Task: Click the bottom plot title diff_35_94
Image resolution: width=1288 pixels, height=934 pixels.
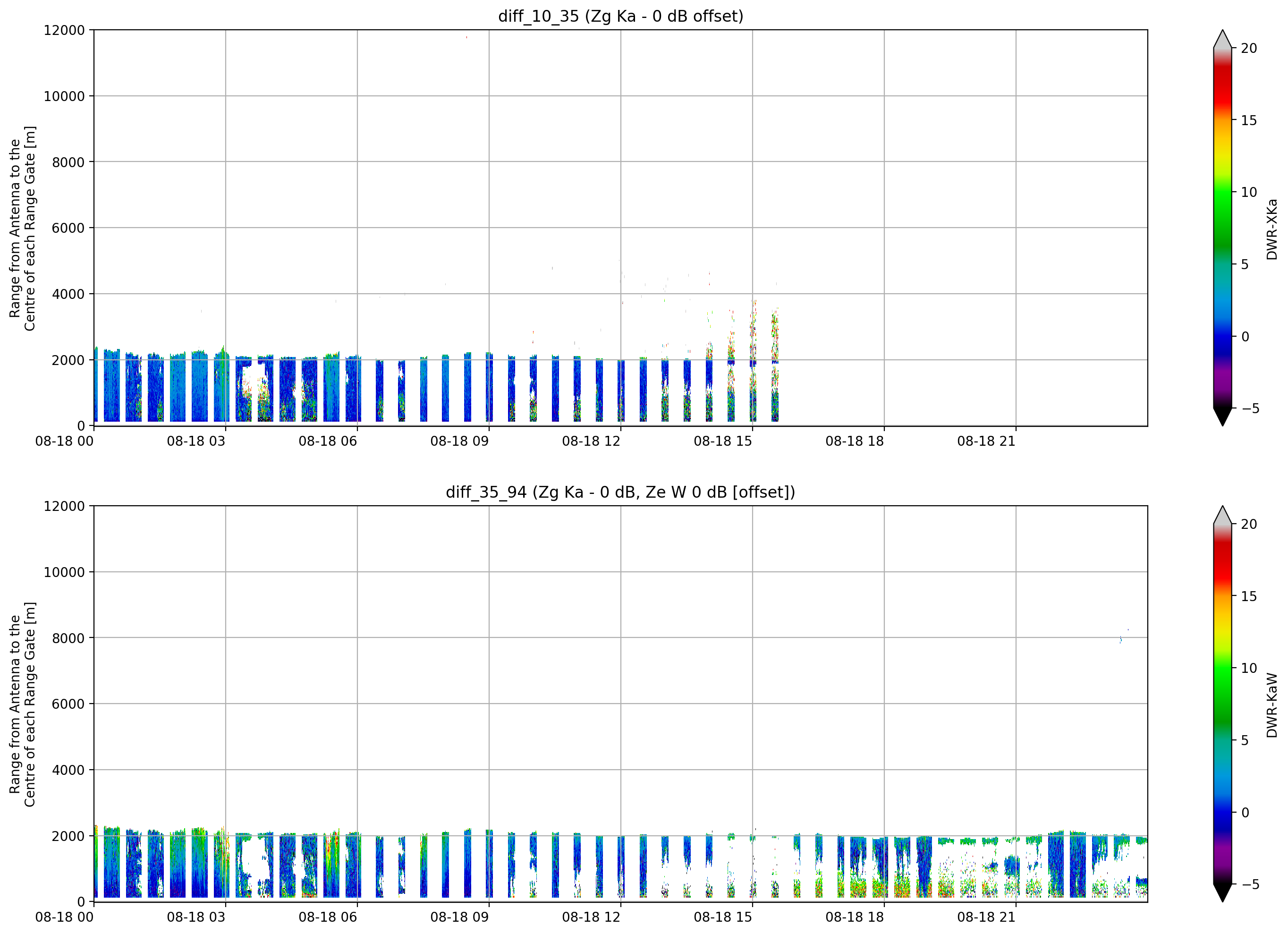Action: 621,492
